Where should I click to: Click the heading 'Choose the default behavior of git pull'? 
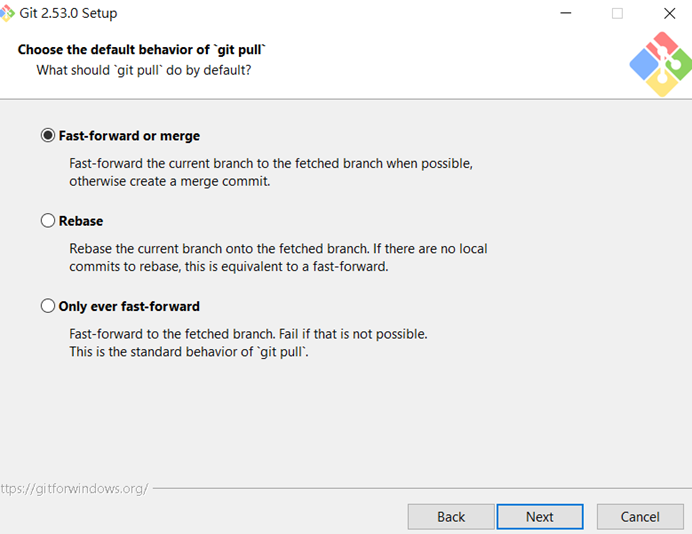pyautogui.click(x=142, y=50)
